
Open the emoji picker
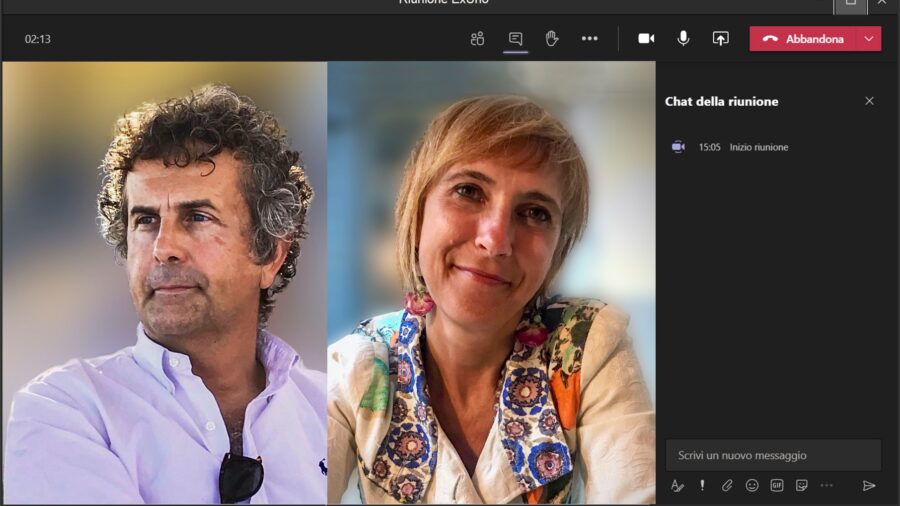tap(752, 485)
